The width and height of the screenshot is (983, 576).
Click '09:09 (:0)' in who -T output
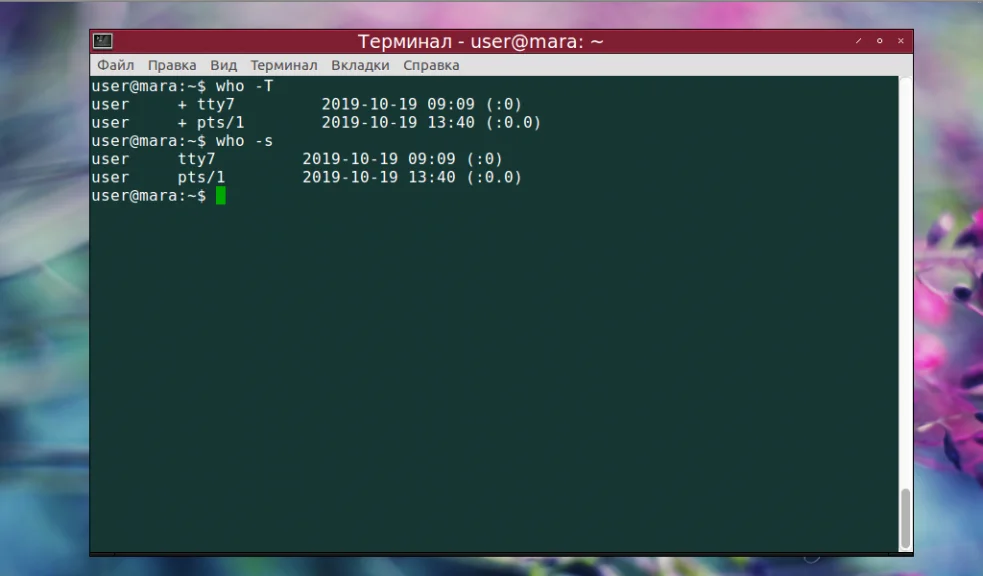coord(475,104)
